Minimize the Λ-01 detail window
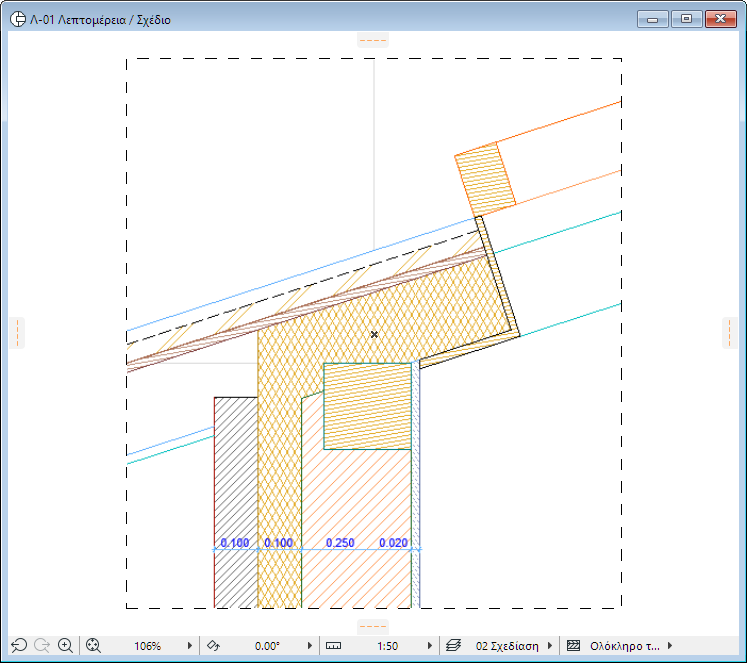This screenshot has width=747, height=663. pyautogui.click(x=653, y=20)
